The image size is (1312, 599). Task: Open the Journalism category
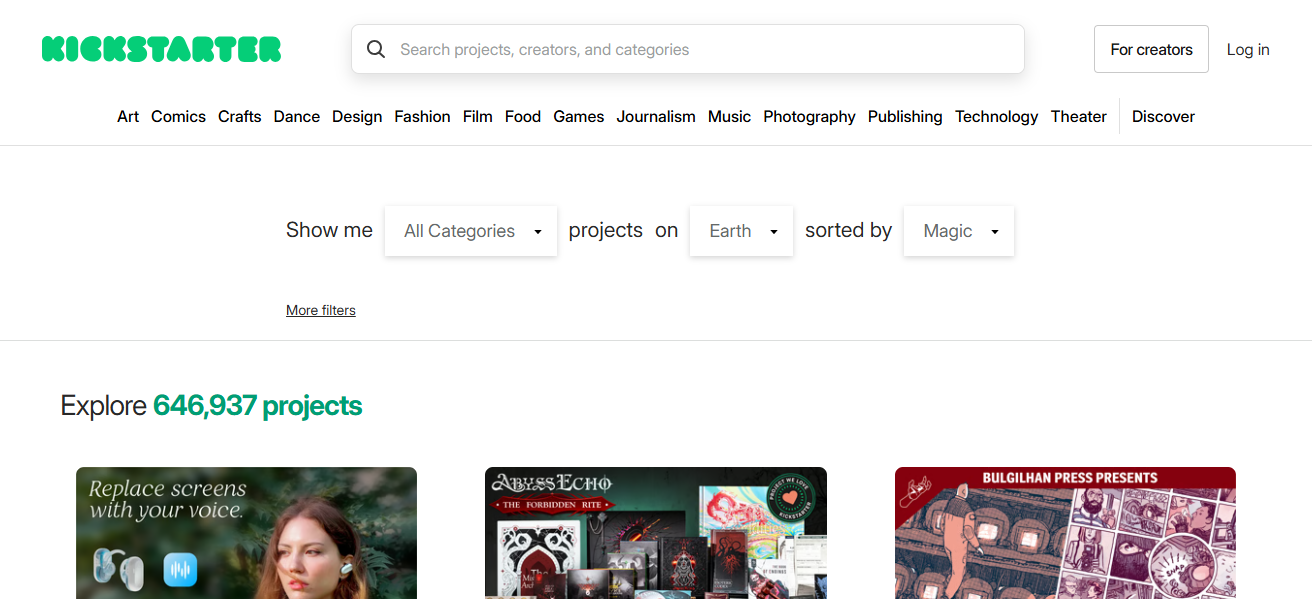point(656,116)
